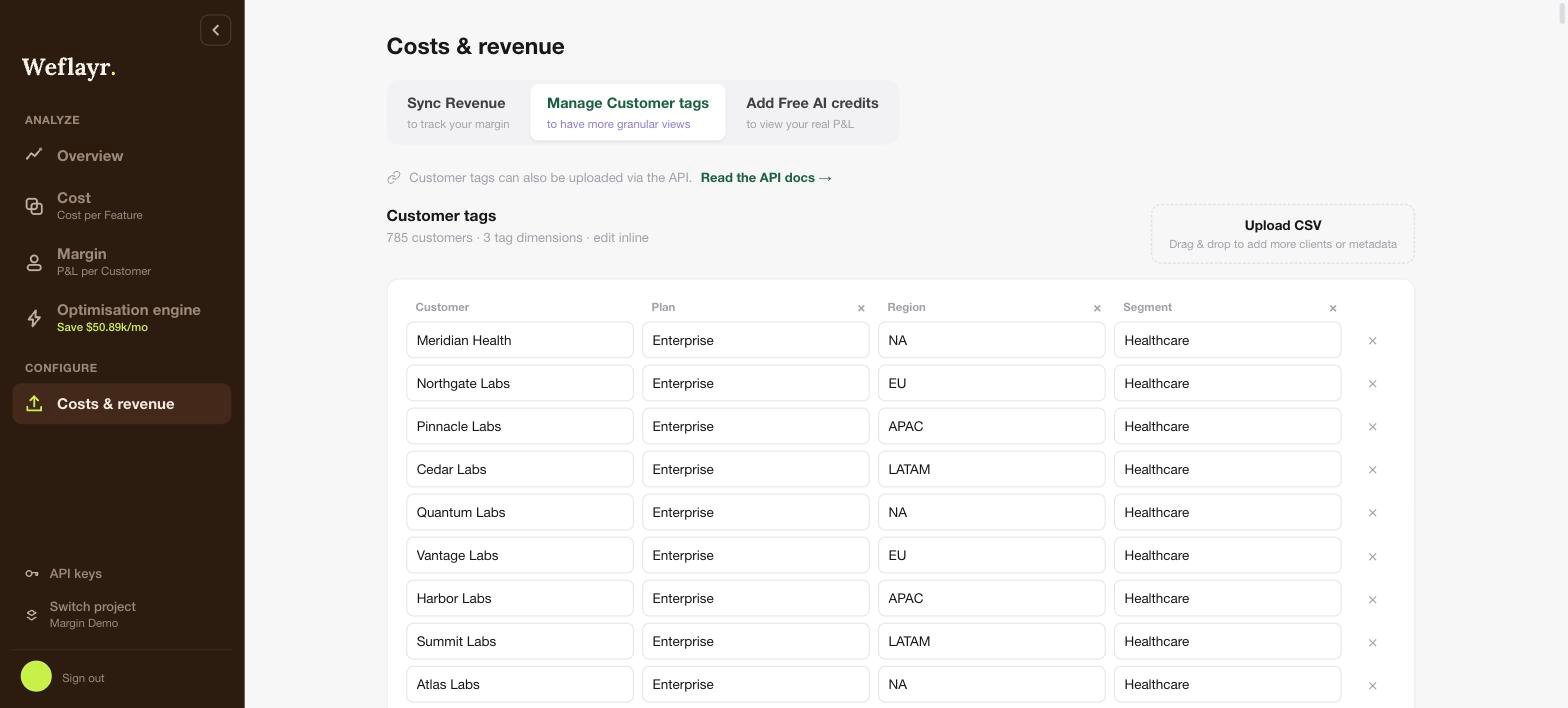Open the Cost section

point(121,205)
